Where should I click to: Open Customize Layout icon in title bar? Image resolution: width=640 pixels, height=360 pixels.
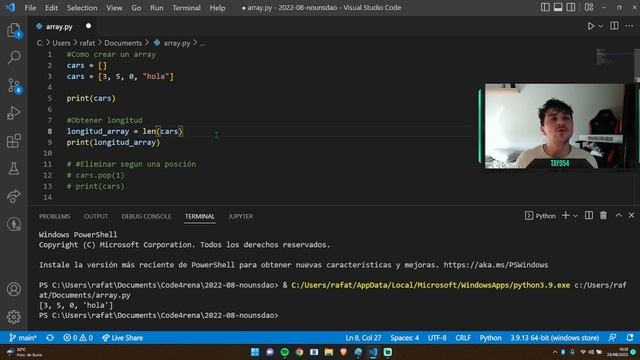coord(589,7)
